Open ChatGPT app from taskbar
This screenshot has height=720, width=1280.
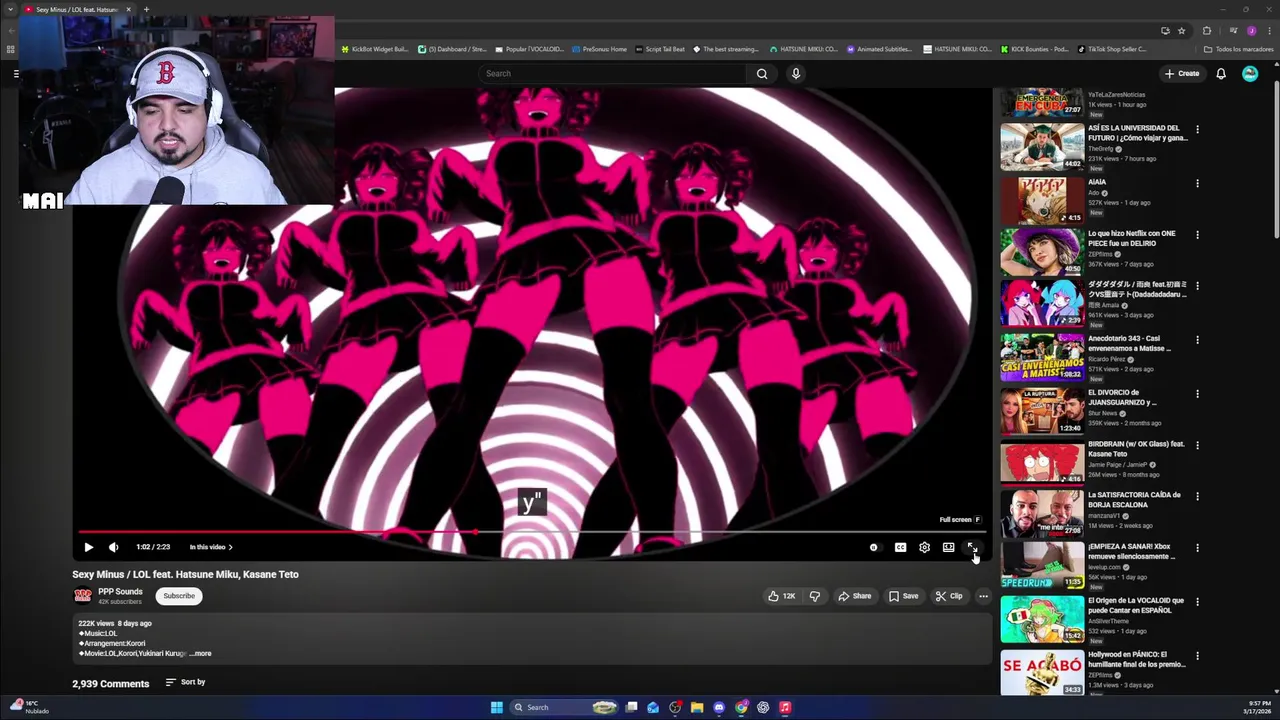click(763, 707)
